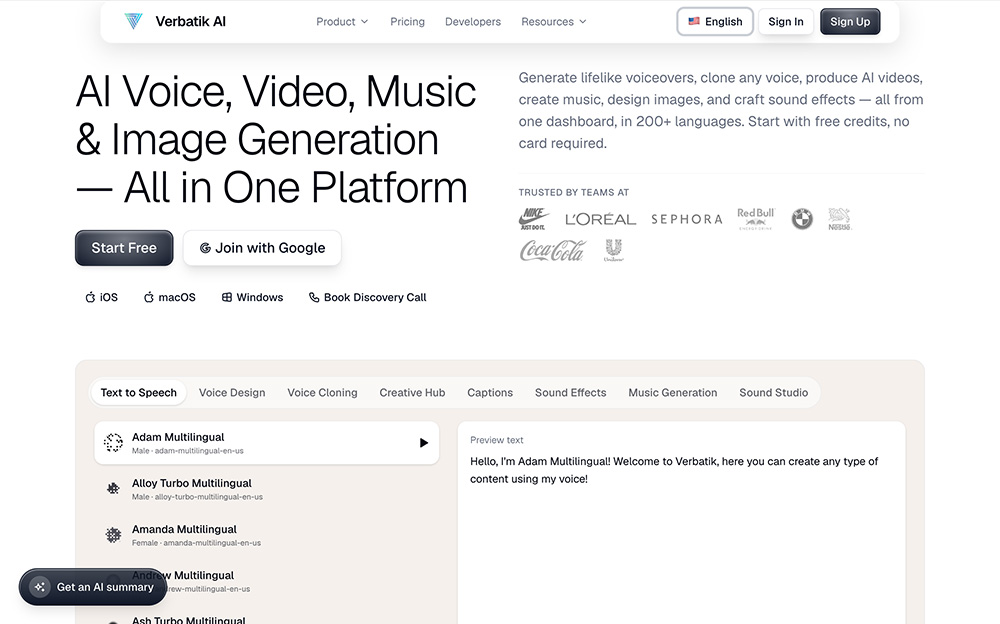
Task: Open the iOS app link
Action: click(x=101, y=297)
